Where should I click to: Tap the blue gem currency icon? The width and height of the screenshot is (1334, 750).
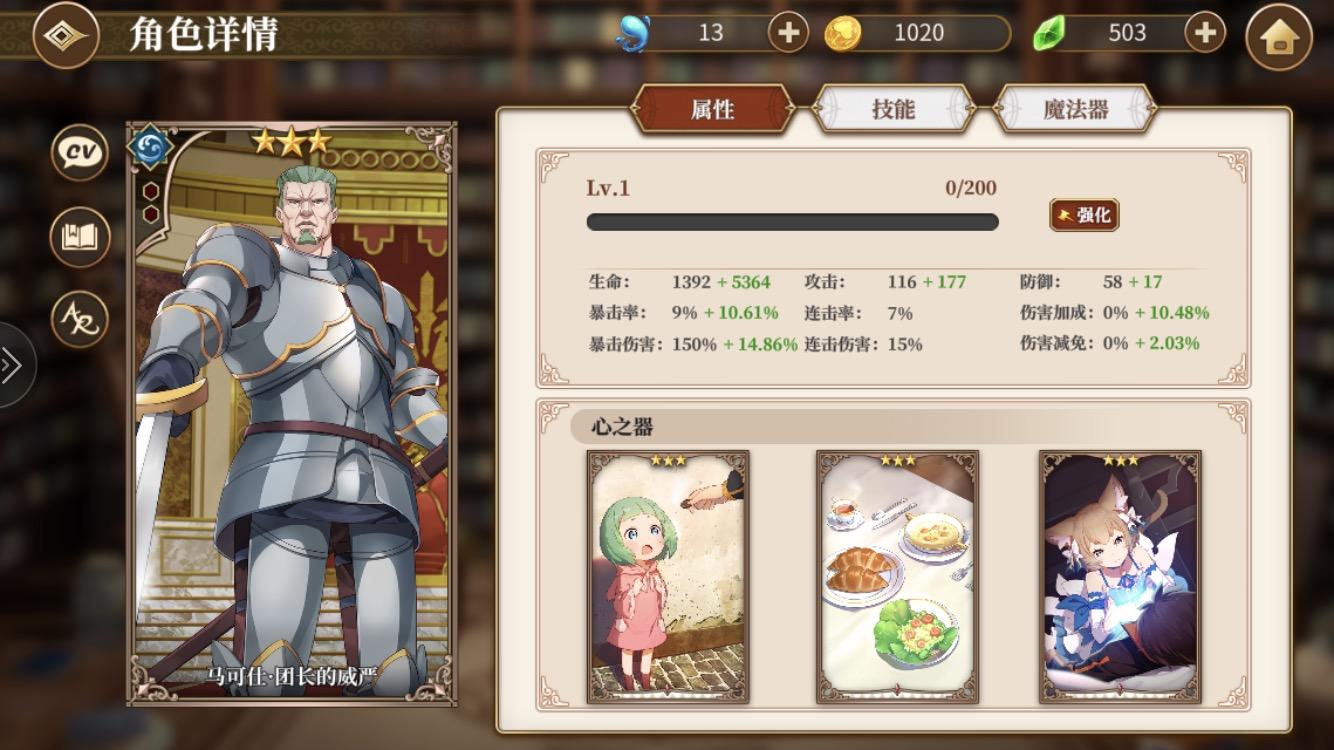(x=632, y=34)
